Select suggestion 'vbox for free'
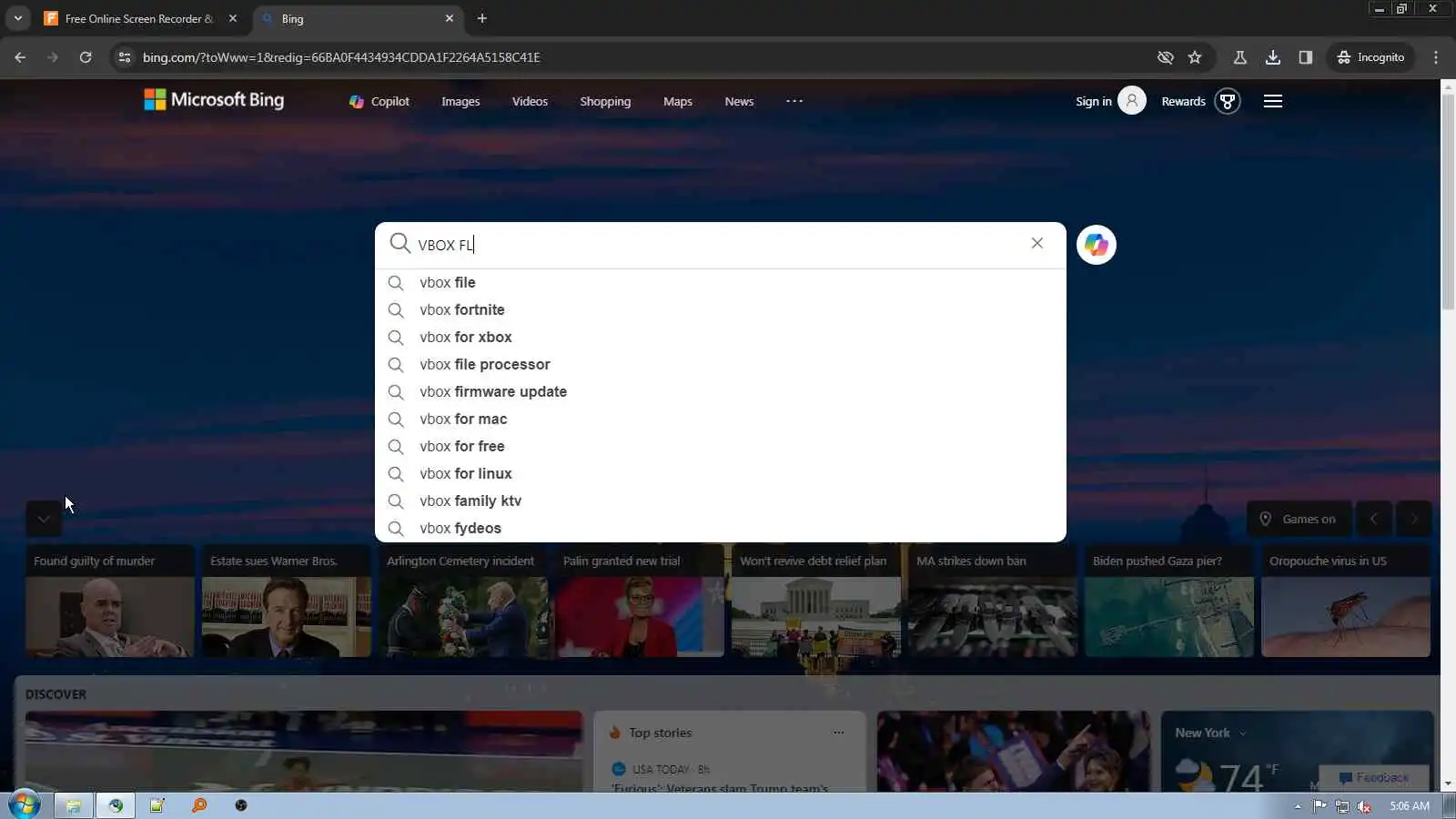This screenshot has height=819, width=1456. tap(721, 447)
